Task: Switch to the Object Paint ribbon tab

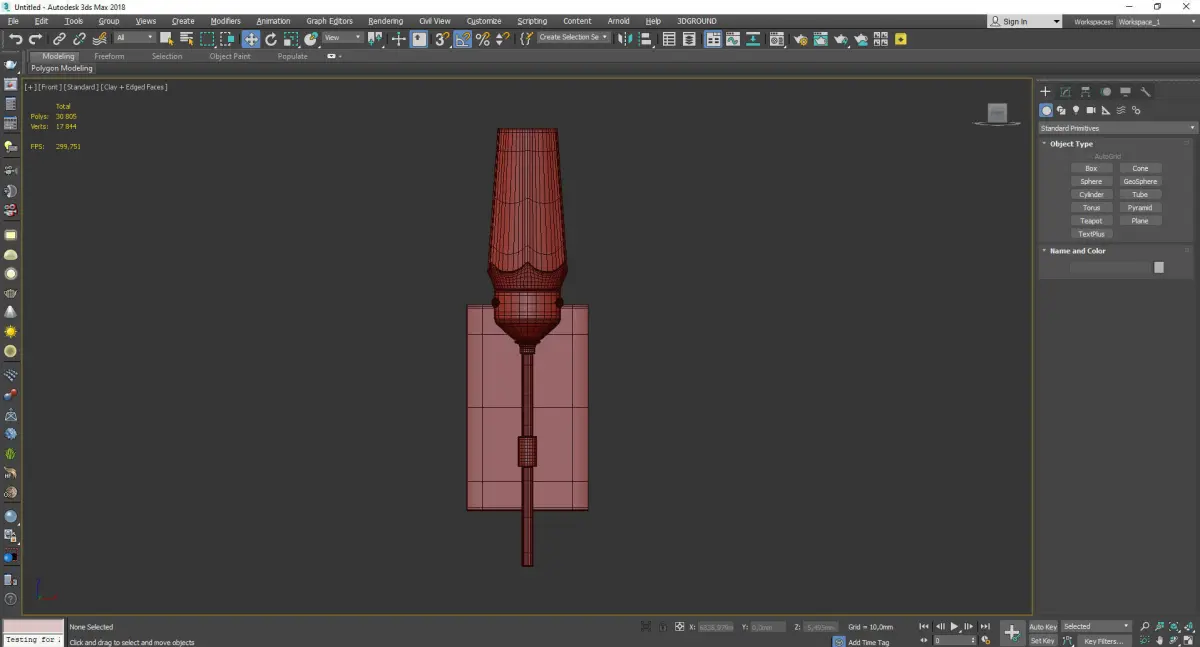Action: point(230,56)
